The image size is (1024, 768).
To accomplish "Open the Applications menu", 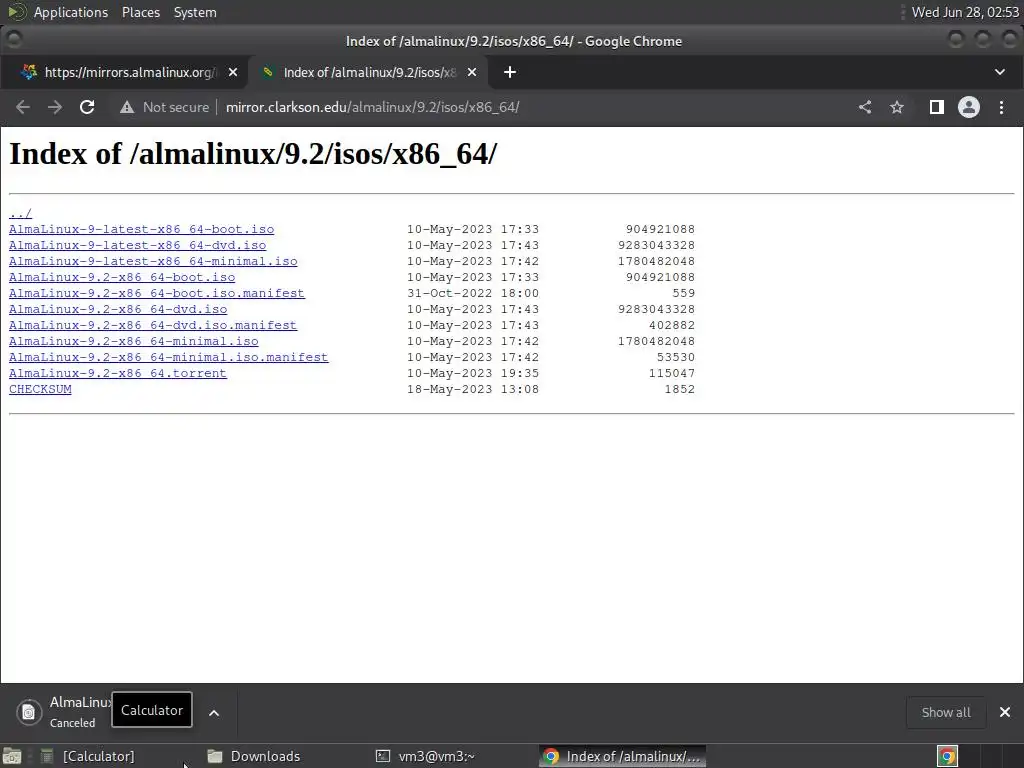I will pos(71,12).
